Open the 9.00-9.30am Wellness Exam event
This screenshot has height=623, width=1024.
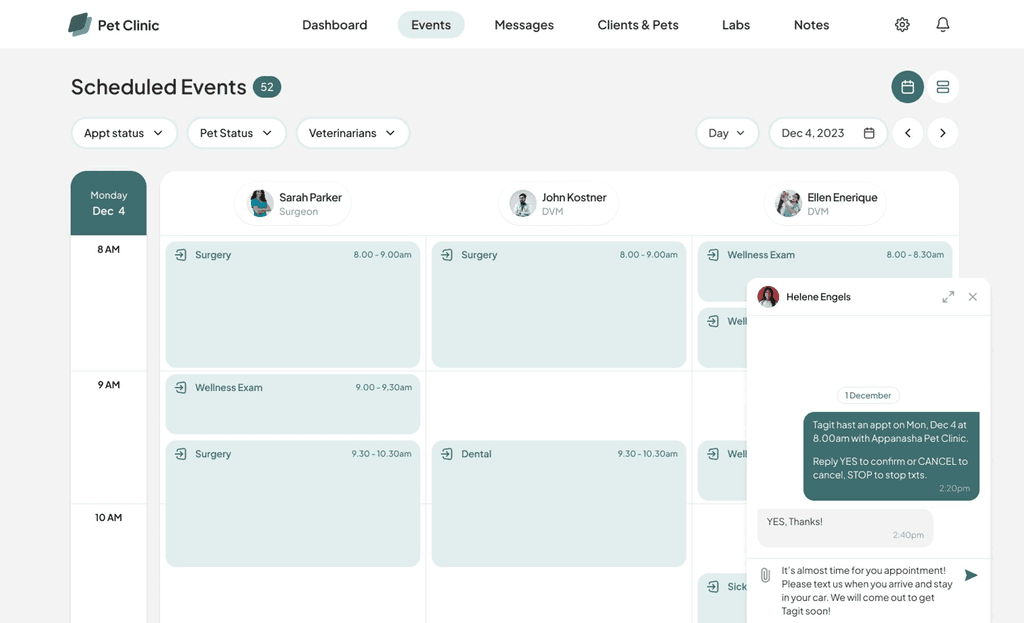coord(293,404)
